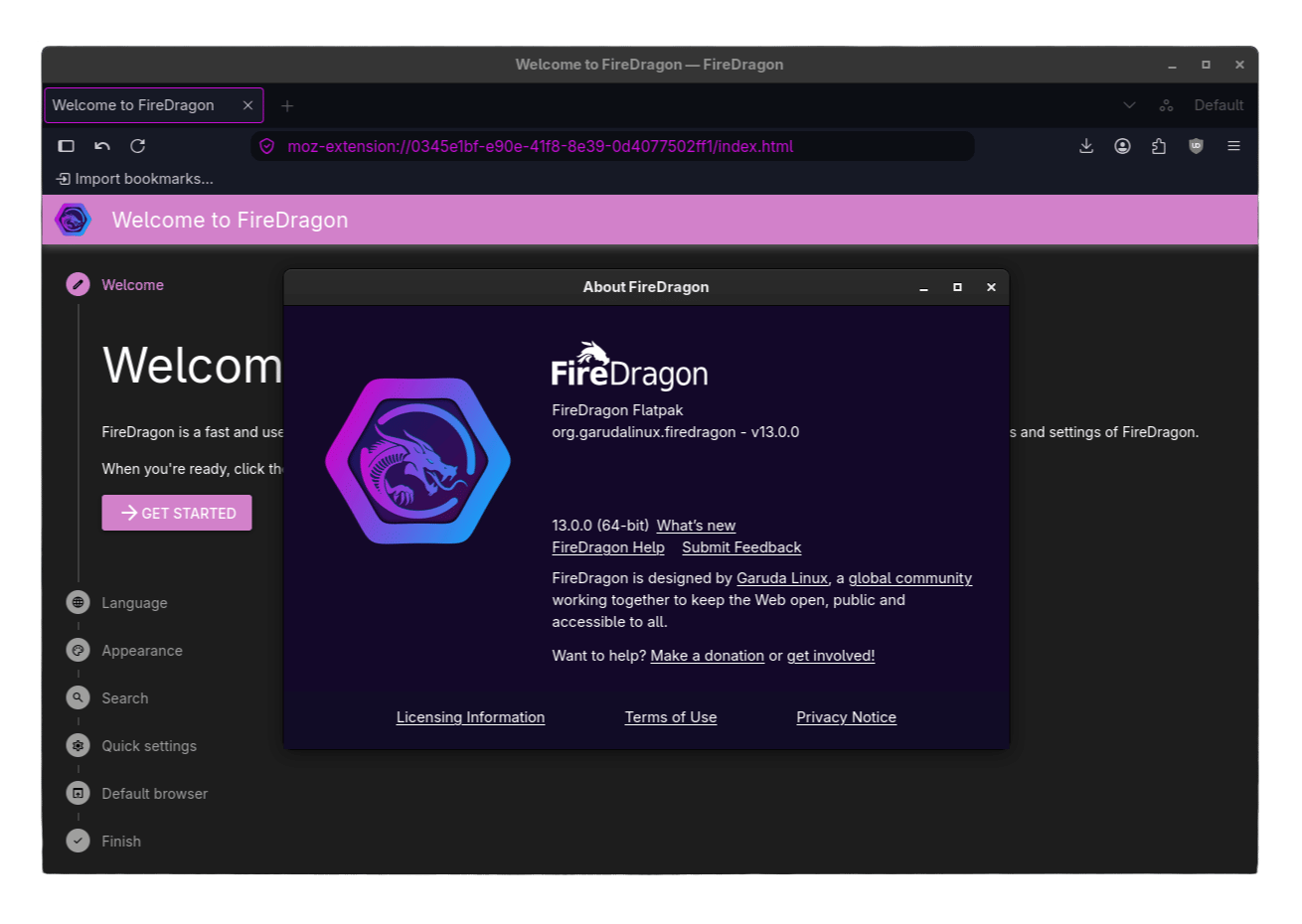Image resolution: width=1302 pixels, height=924 pixels.
Task: Open the Default container workspace icon
Action: click(1167, 105)
